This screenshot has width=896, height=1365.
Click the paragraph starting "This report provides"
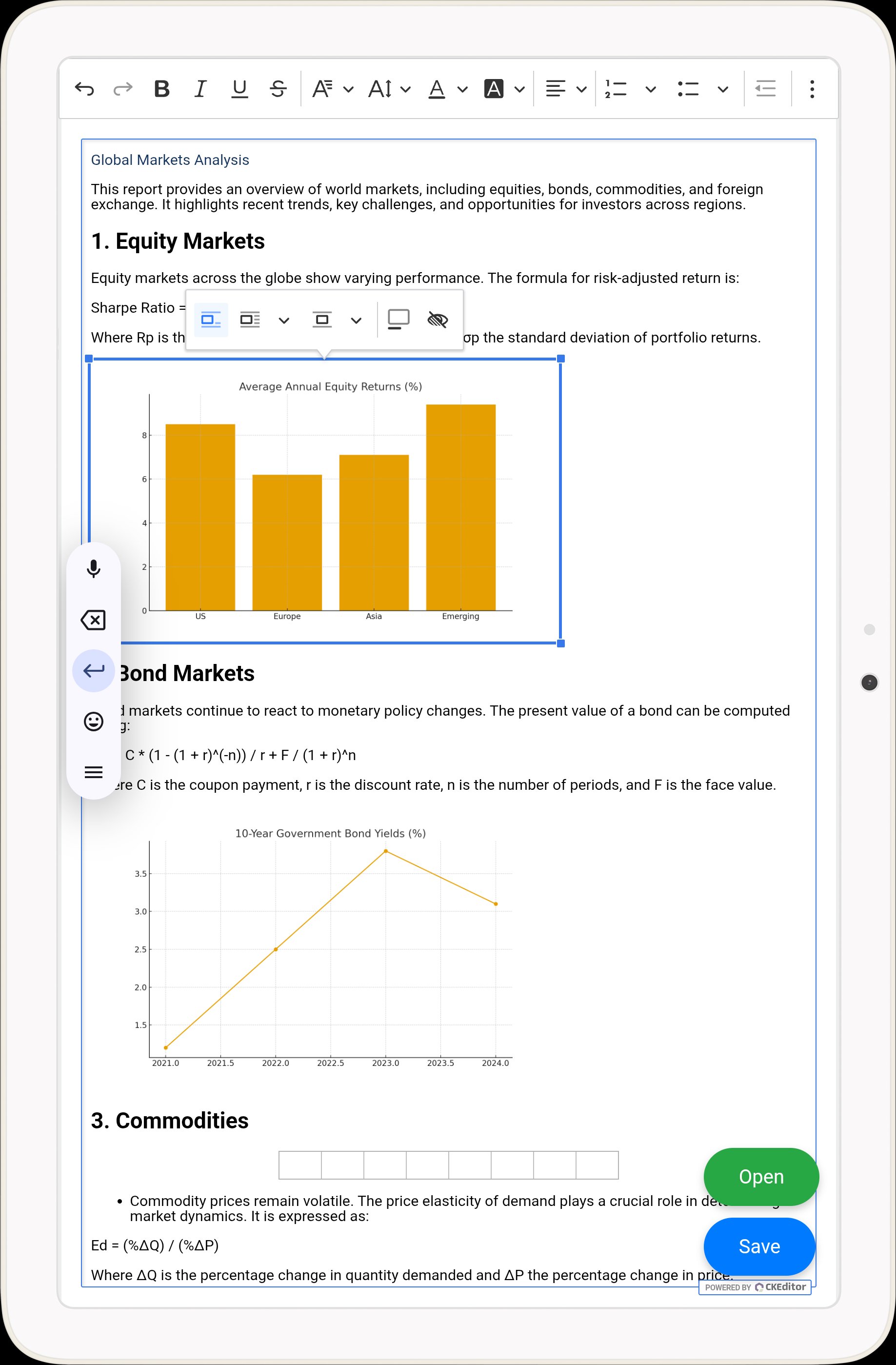427,197
